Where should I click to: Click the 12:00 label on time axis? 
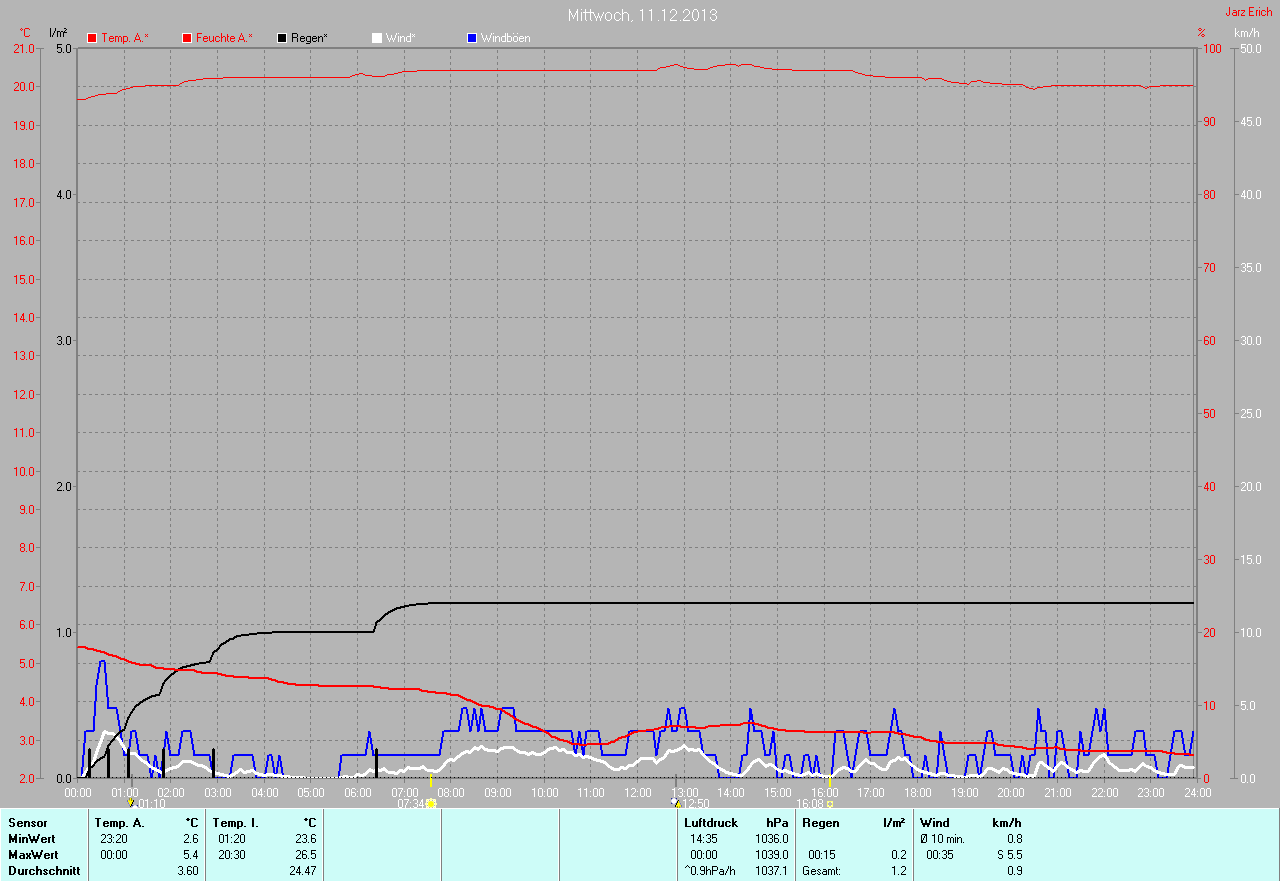pyautogui.click(x=637, y=793)
